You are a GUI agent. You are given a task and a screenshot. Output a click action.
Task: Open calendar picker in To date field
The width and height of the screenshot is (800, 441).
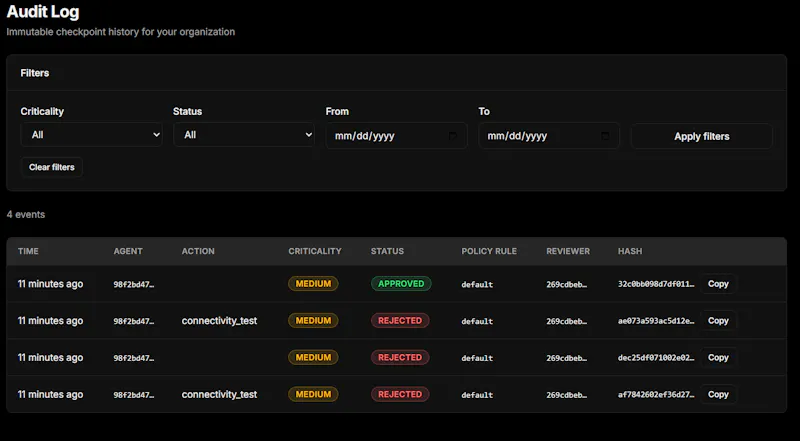click(605, 136)
